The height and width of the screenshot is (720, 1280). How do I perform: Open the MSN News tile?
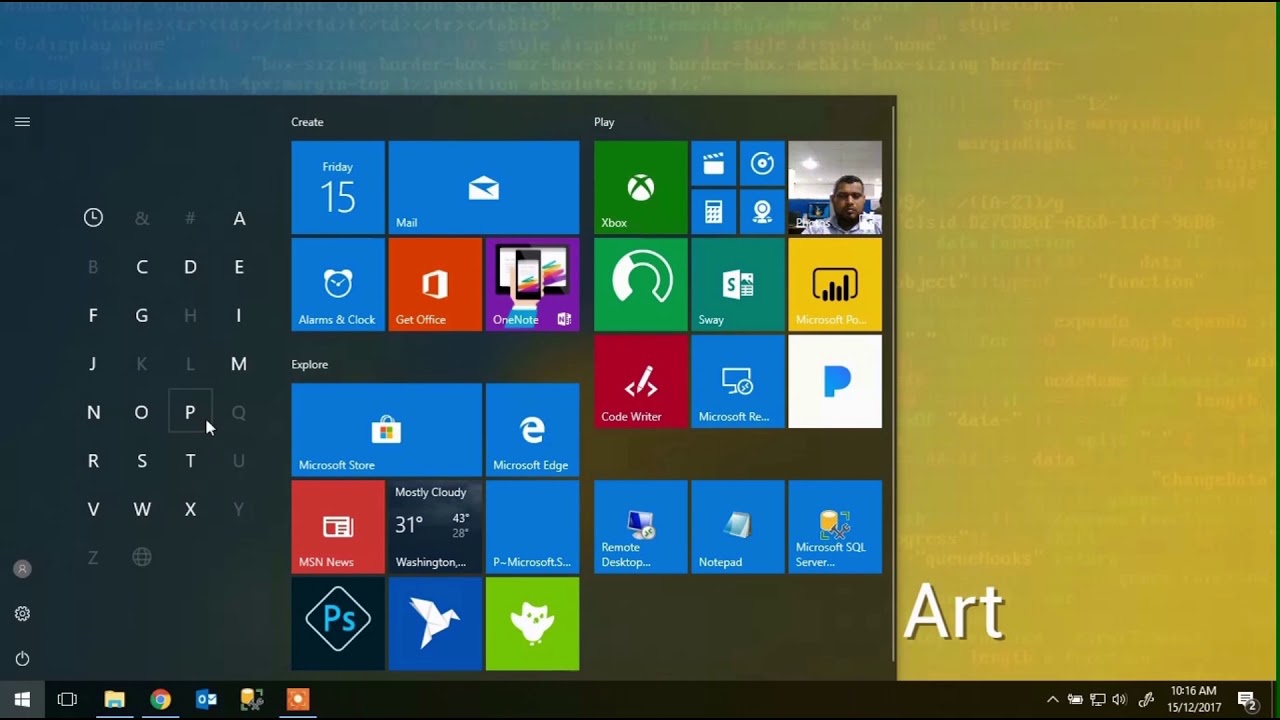338,526
